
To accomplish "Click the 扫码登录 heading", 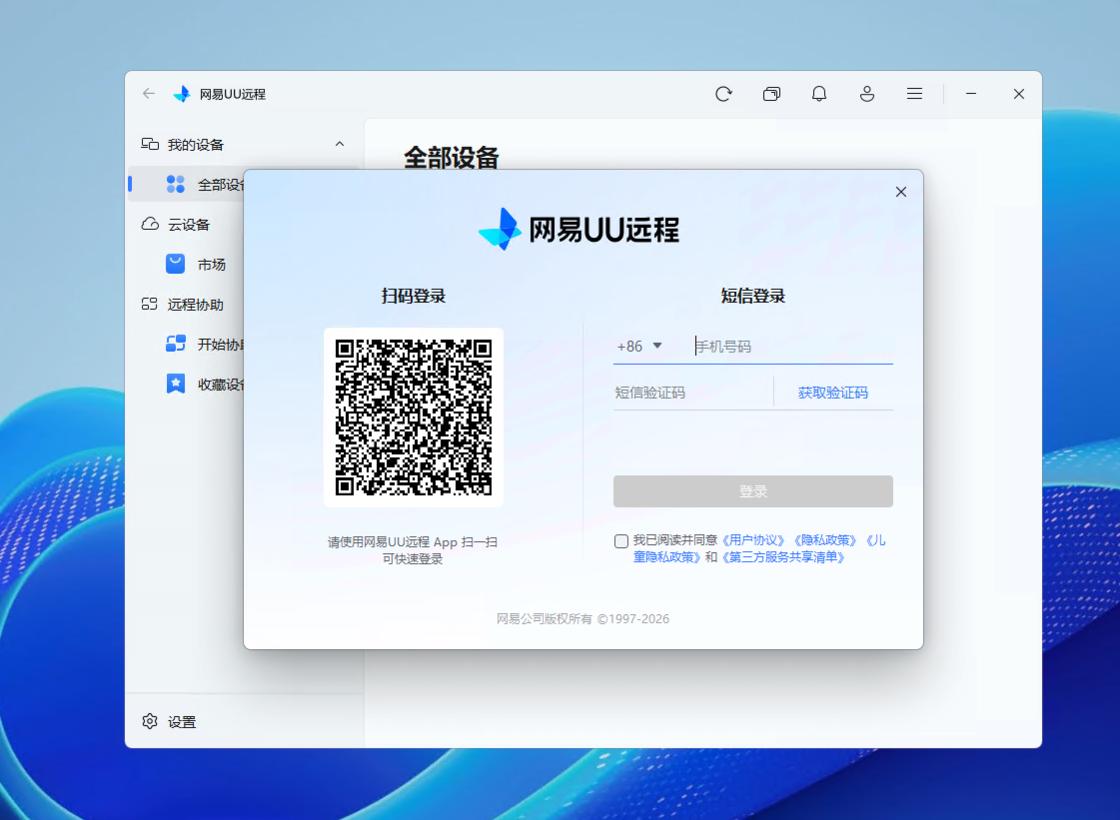I will [x=414, y=296].
